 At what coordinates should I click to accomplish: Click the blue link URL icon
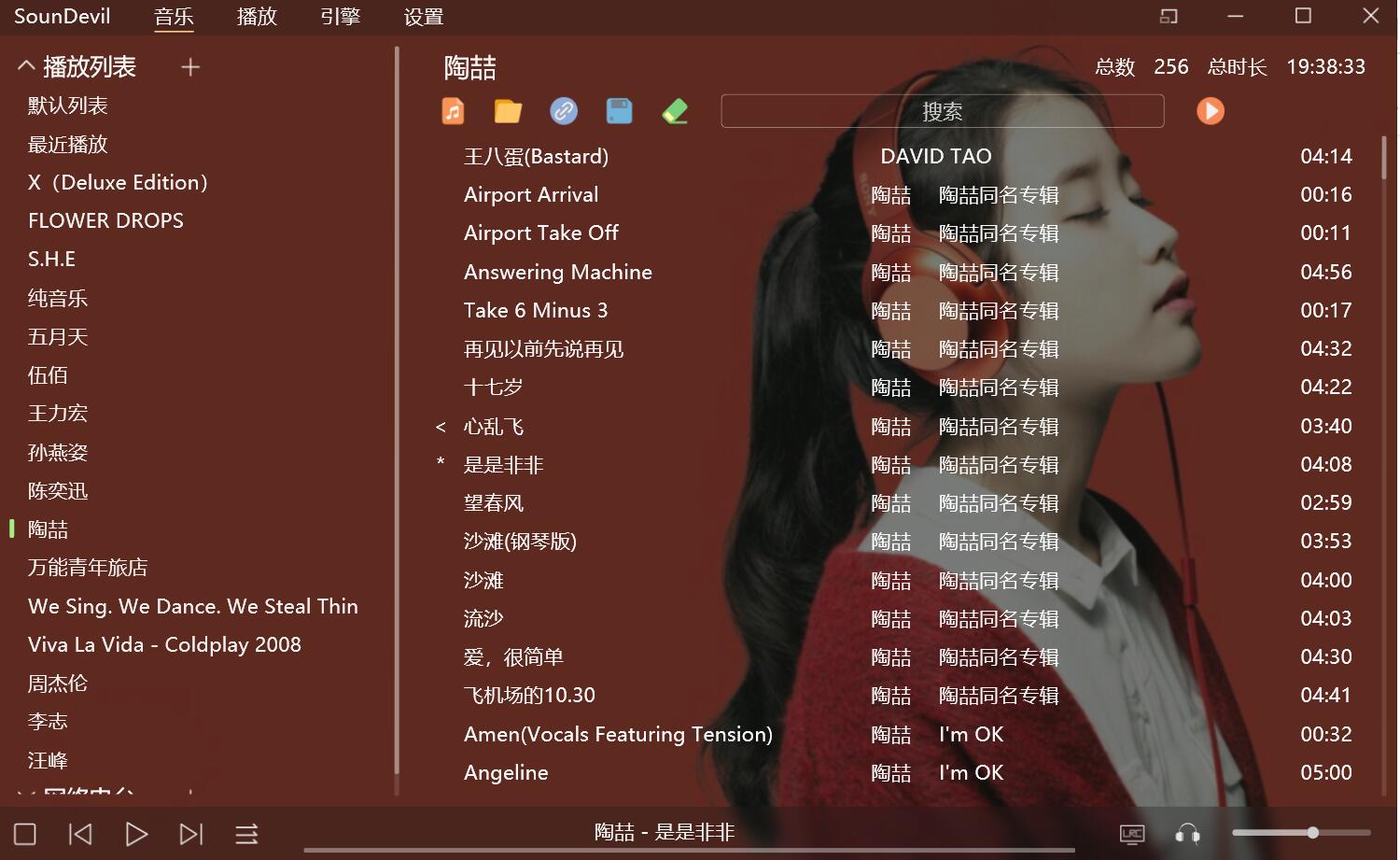(x=564, y=111)
